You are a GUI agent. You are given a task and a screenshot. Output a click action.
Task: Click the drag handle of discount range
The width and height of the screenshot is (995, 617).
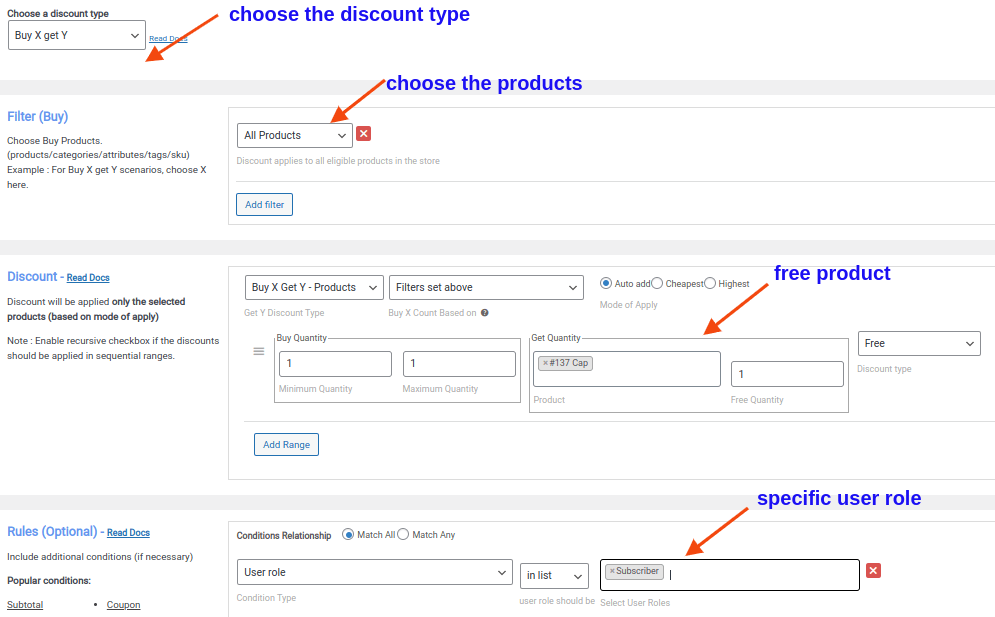tap(258, 351)
